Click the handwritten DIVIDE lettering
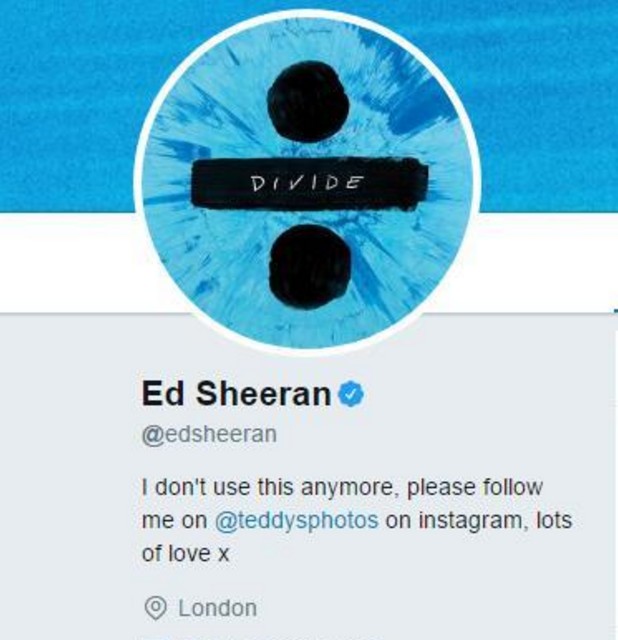Viewport: 618px width, 640px height. click(307, 183)
